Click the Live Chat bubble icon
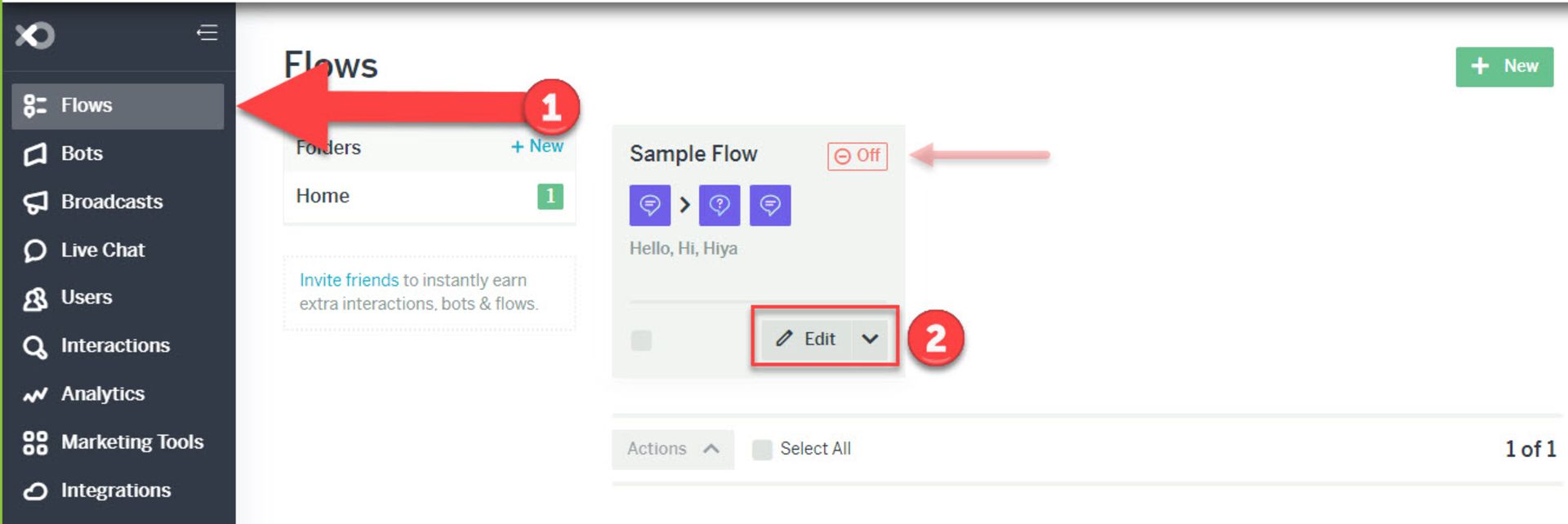 pos(35,251)
